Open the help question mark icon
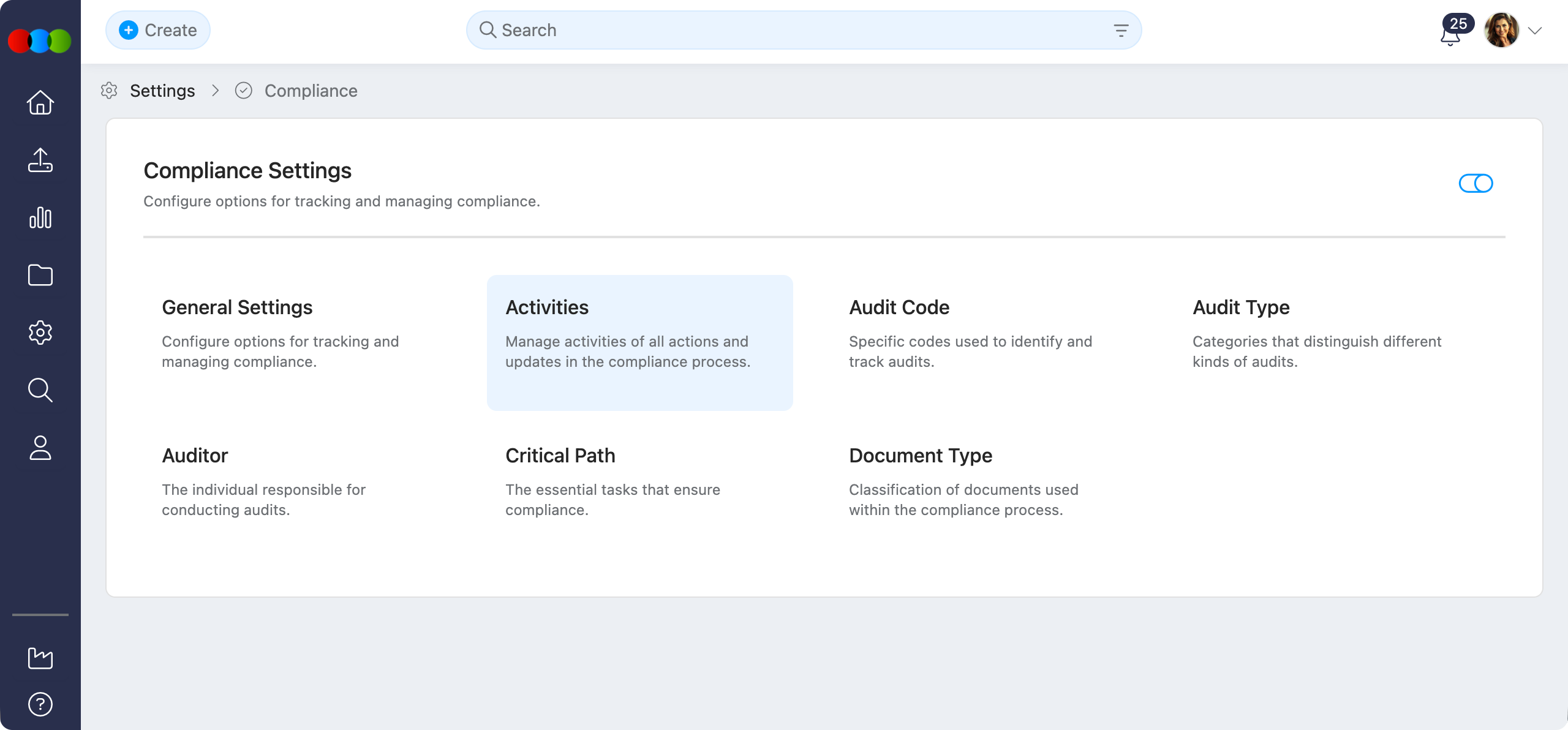 [40, 704]
